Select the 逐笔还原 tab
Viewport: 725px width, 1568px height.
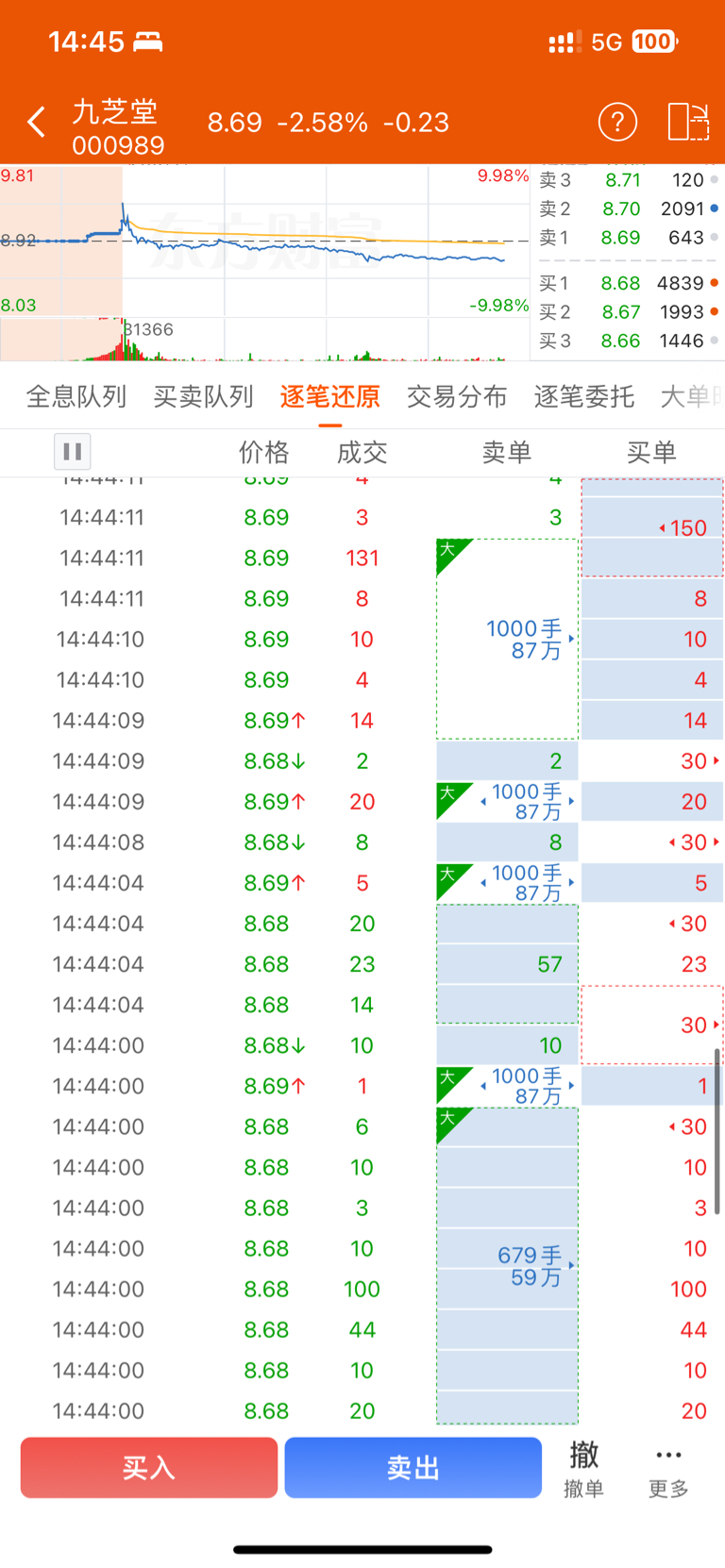[x=330, y=396]
